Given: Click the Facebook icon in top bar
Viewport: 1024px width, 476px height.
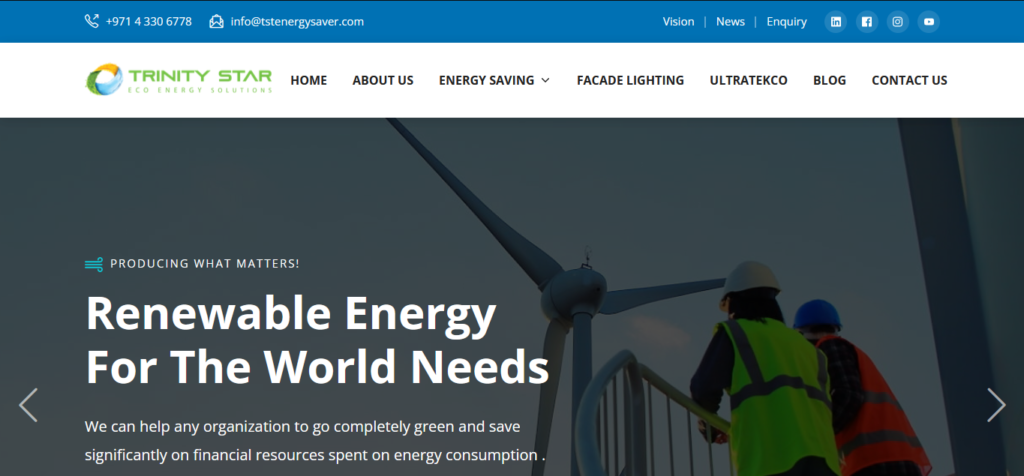Looking at the screenshot, I should (x=867, y=22).
